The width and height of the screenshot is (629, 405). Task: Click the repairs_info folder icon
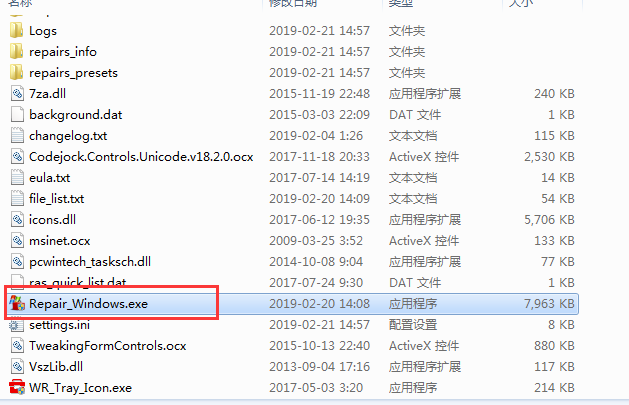[16, 52]
